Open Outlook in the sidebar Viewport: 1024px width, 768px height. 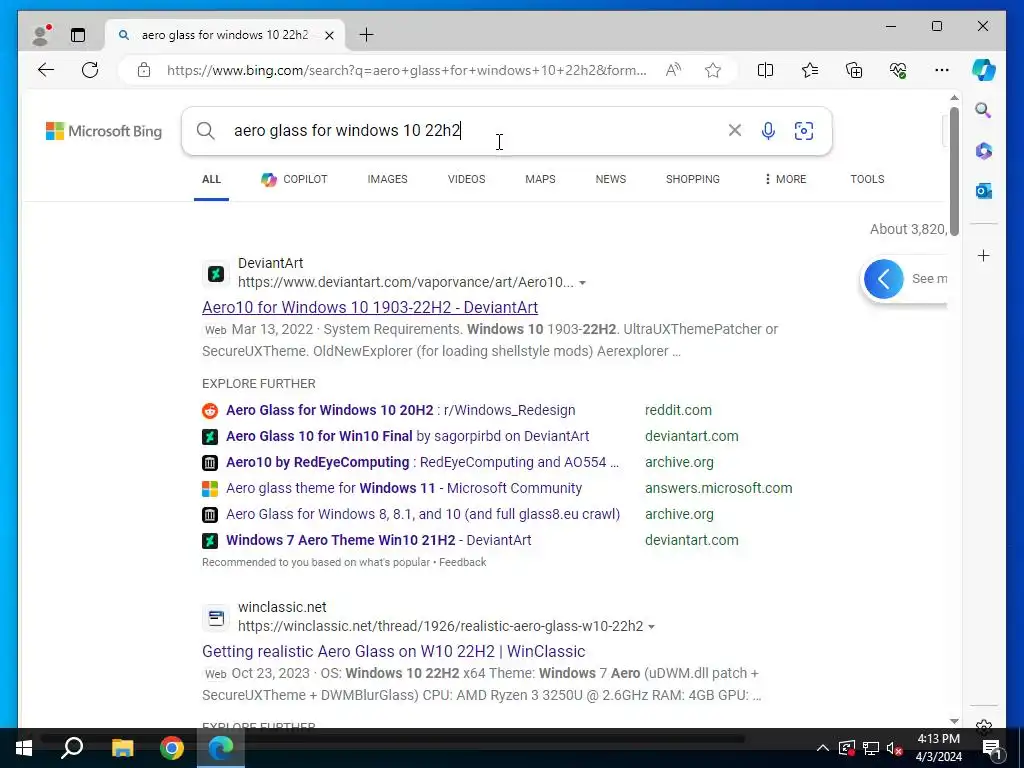[984, 191]
